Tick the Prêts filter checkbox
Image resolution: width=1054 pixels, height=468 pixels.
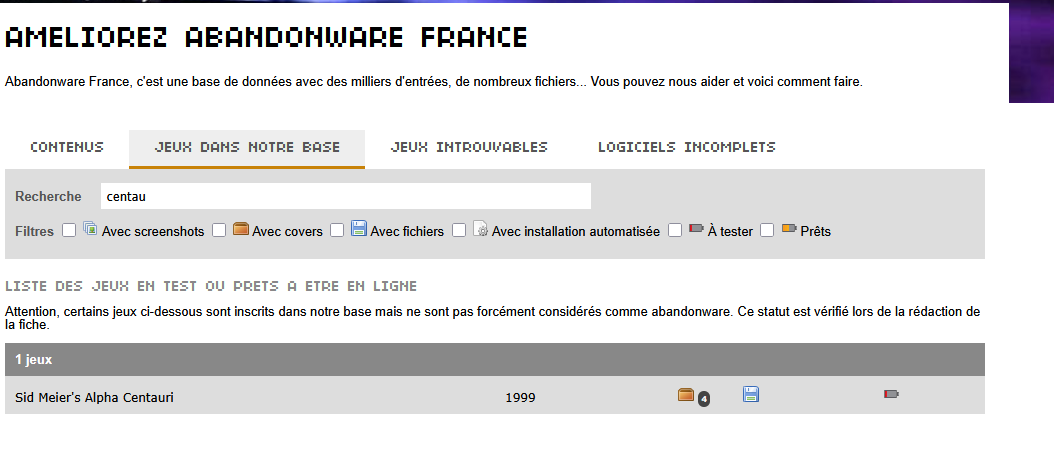(767, 231)
